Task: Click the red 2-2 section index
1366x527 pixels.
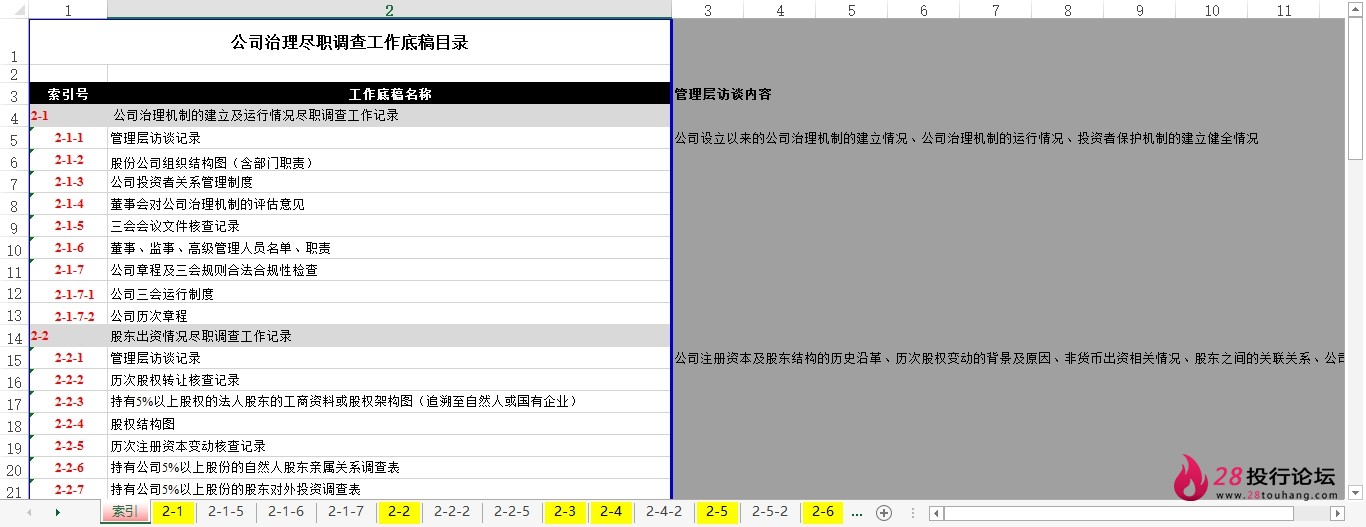Action: [x=40, y=336]
